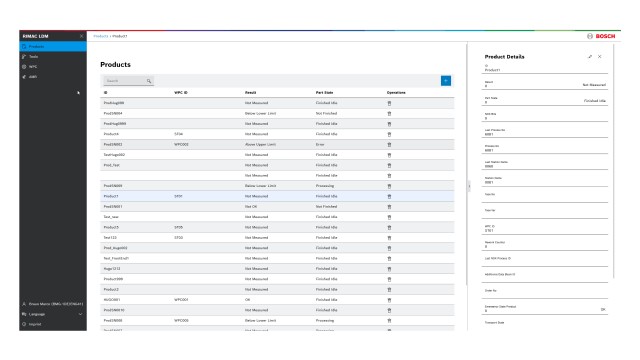Delete the Test_new row
Image resolution: width=640 pixels, height=360 pixels.
[389, 217]
